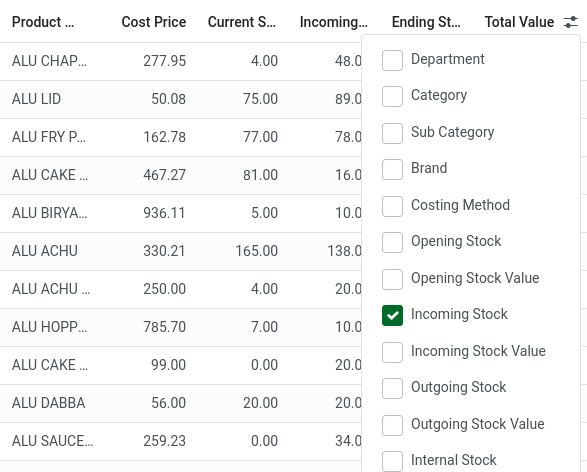Enable the Outgoing Stock checkbox
Screen dimensions: 587x472
point(392,388)
